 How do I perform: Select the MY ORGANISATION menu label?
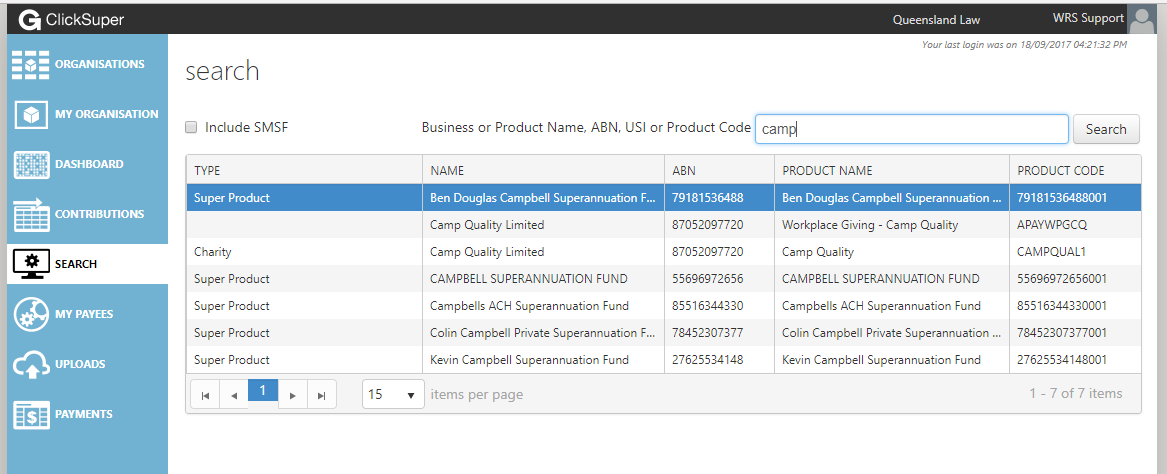[x=106, y=114]
